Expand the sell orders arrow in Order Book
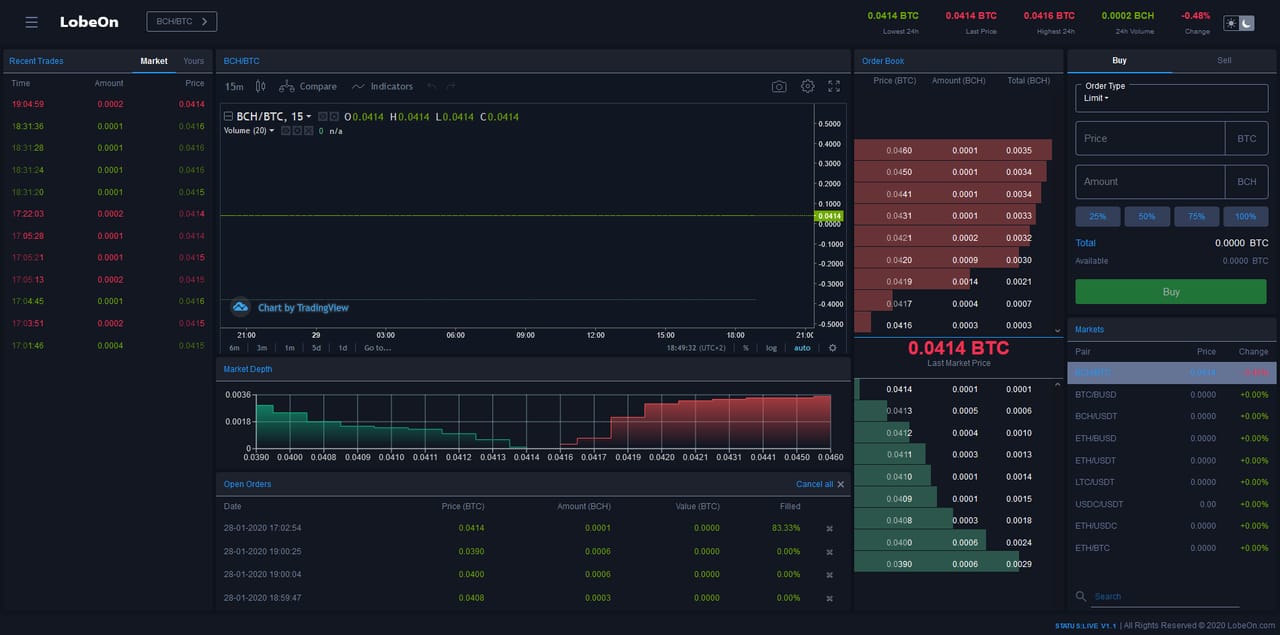1280x635 pixels. pyautogui.click(x=1058, y=330)
